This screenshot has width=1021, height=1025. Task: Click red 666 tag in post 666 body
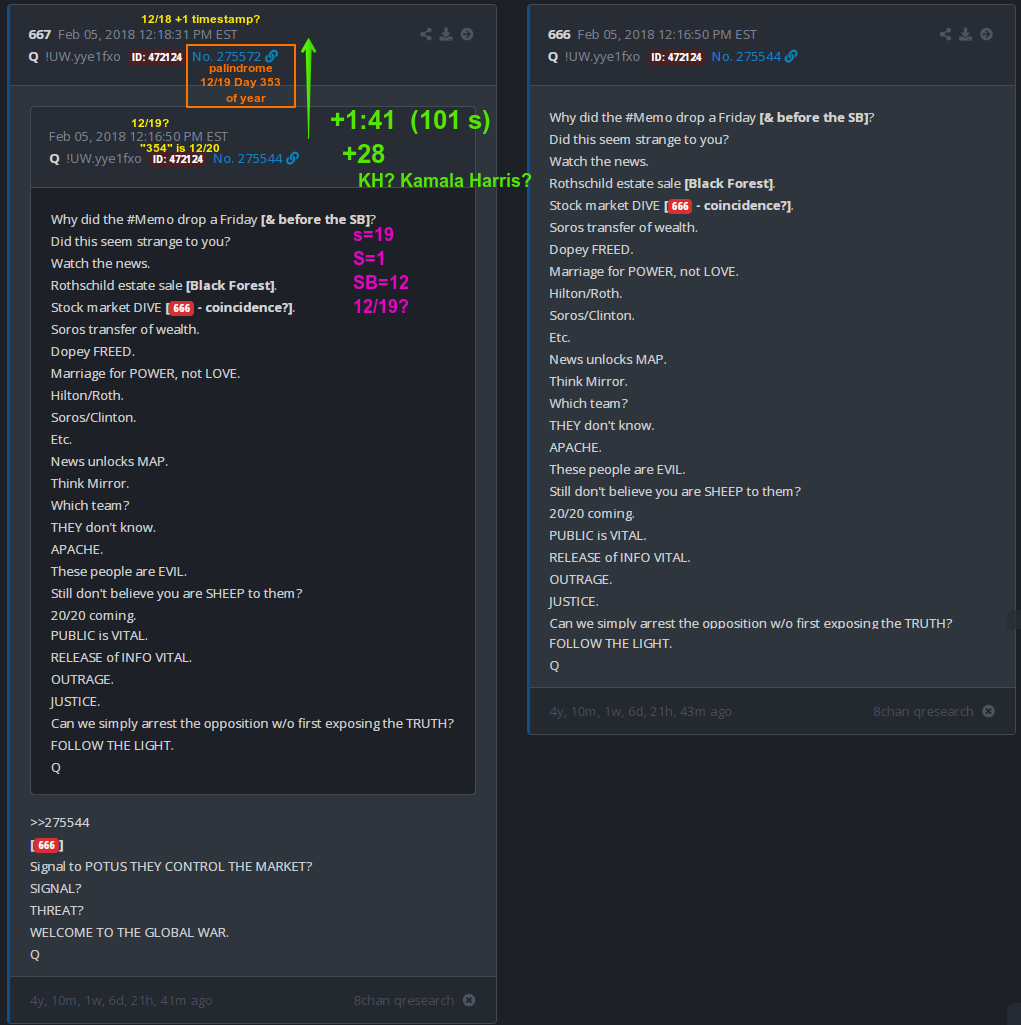pos(680,206)
